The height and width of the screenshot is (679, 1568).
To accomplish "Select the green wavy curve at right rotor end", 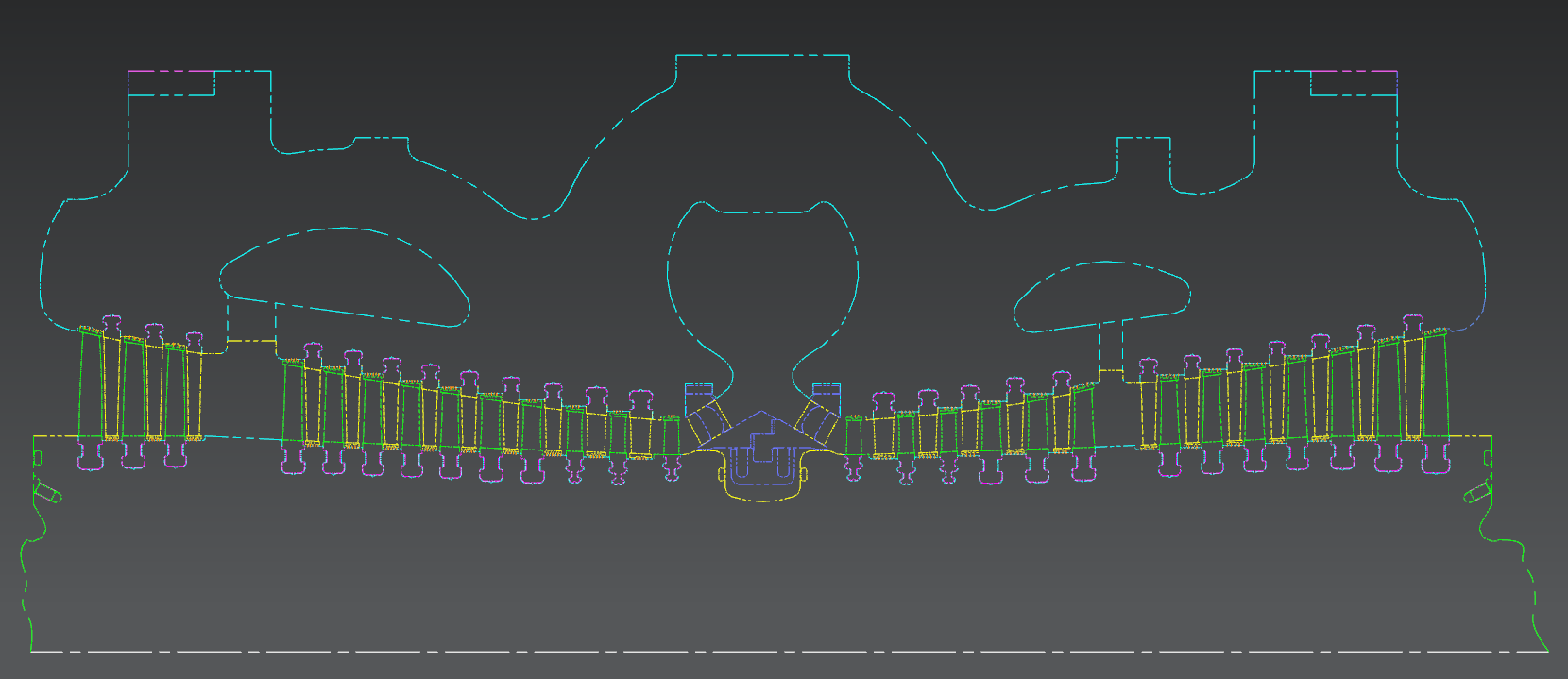I will coord(1523,557).
